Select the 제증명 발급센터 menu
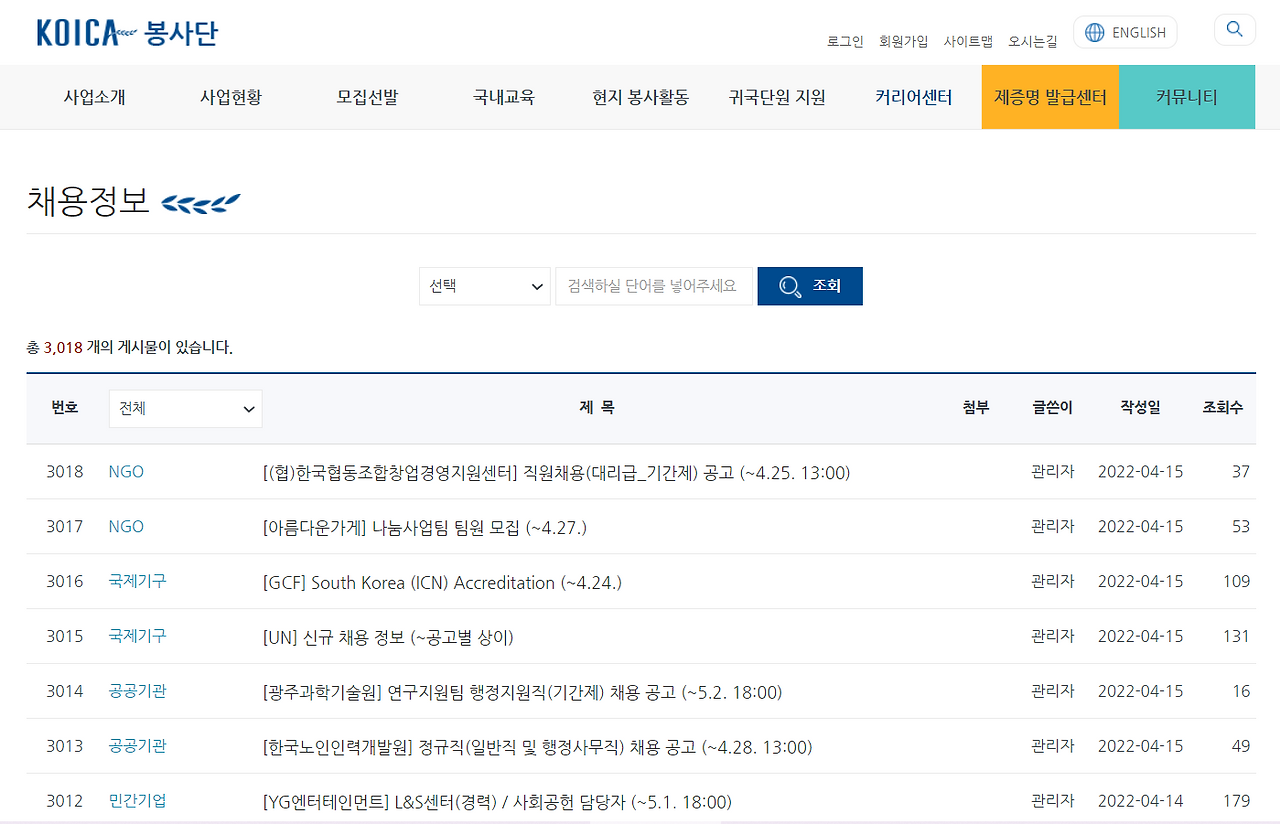The height and width of the screenshot is (824, 1280). coord(1050,96)
